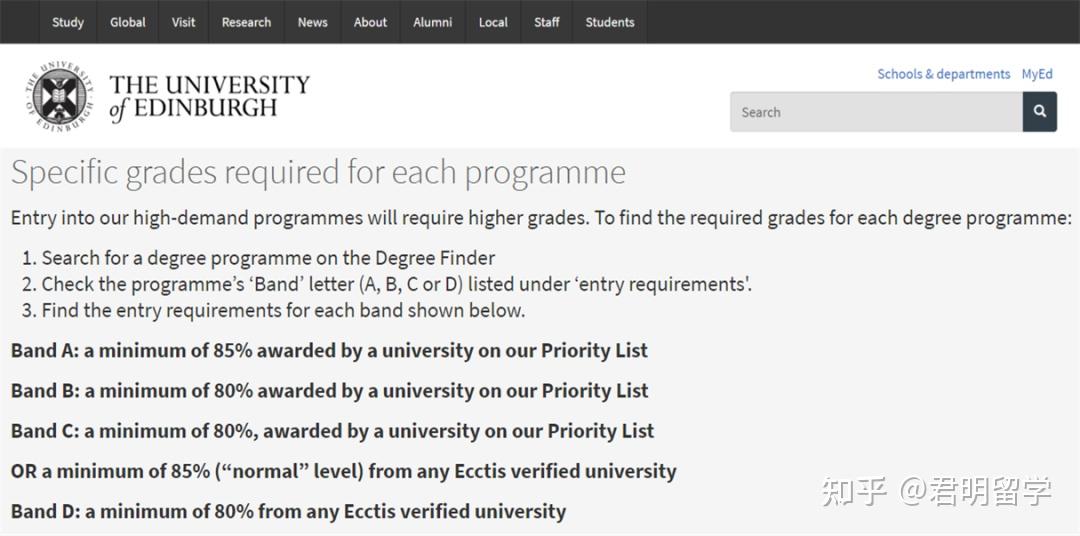Focus the Search input field

click(x=876, y=112)
